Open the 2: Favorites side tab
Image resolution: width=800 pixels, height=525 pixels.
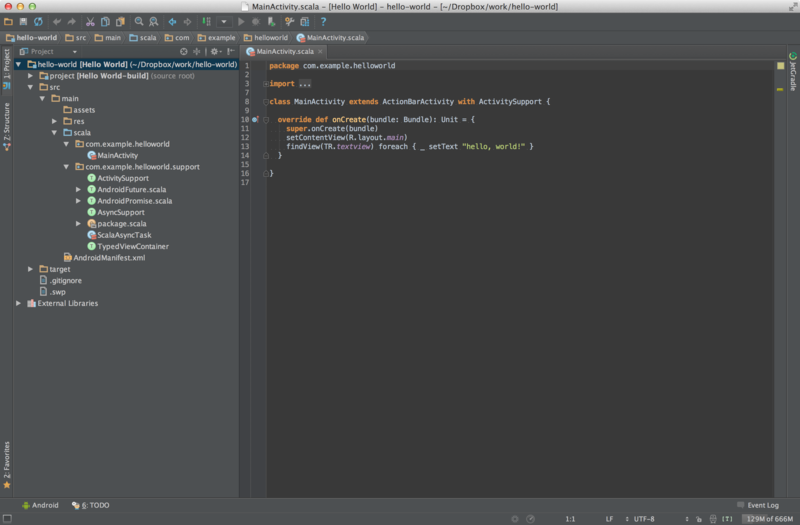click(6, 464)
